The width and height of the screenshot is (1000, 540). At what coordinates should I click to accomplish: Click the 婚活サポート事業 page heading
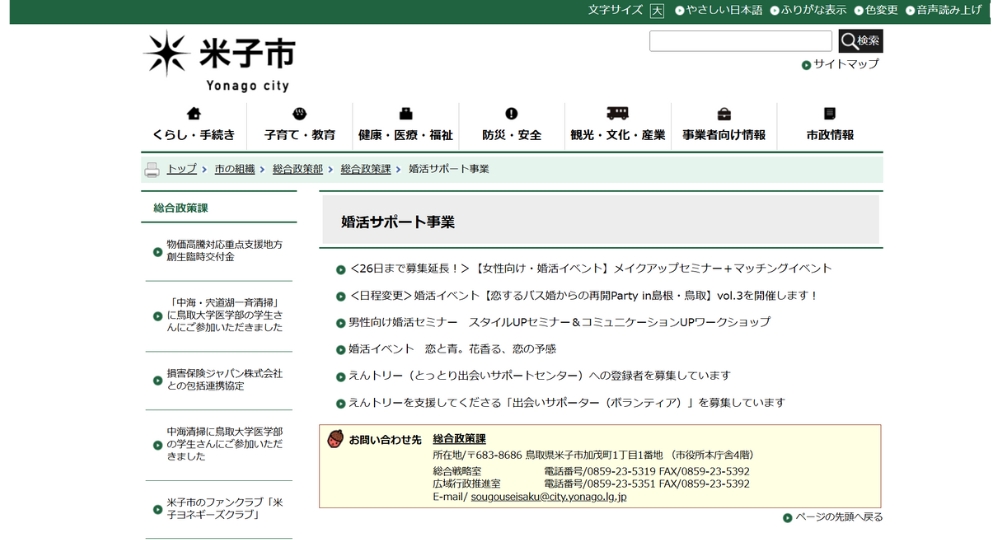click(x=398, y=222)
